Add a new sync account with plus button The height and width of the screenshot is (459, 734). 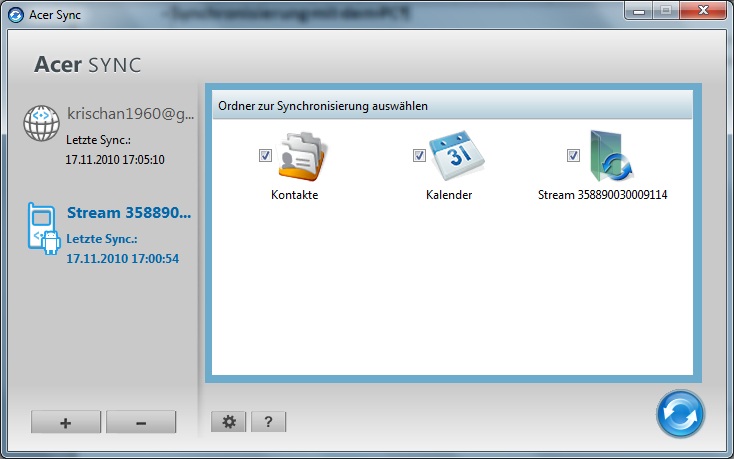pos(66,422)
